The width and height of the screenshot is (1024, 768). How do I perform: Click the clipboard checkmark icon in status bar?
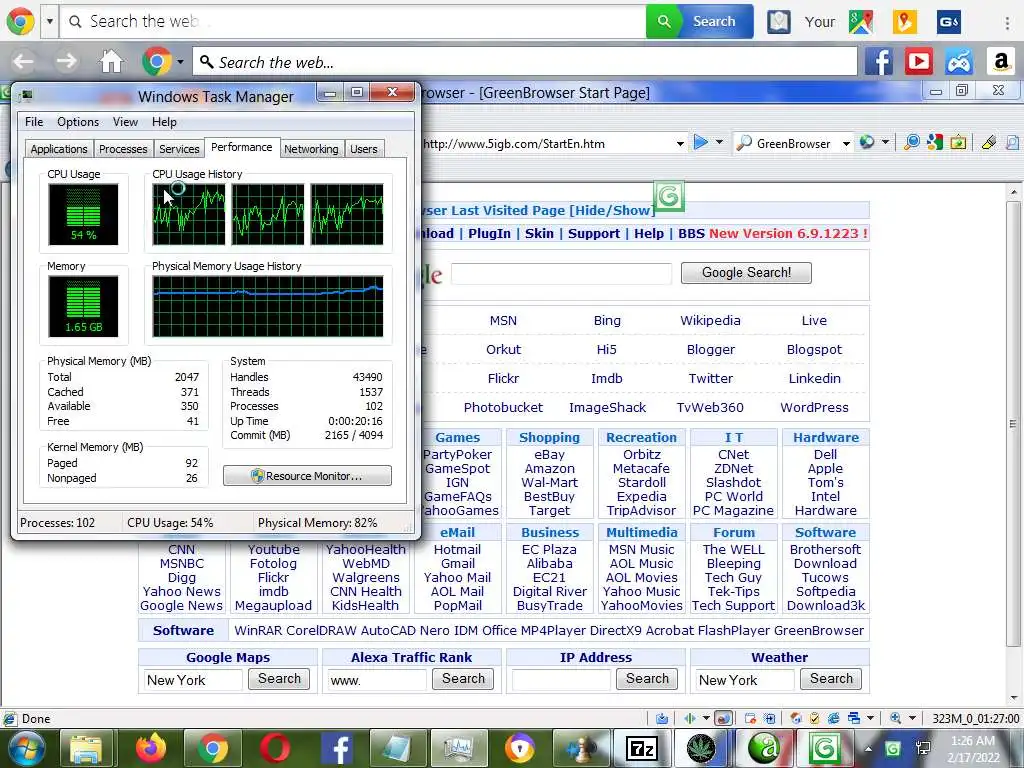(814, 718)
